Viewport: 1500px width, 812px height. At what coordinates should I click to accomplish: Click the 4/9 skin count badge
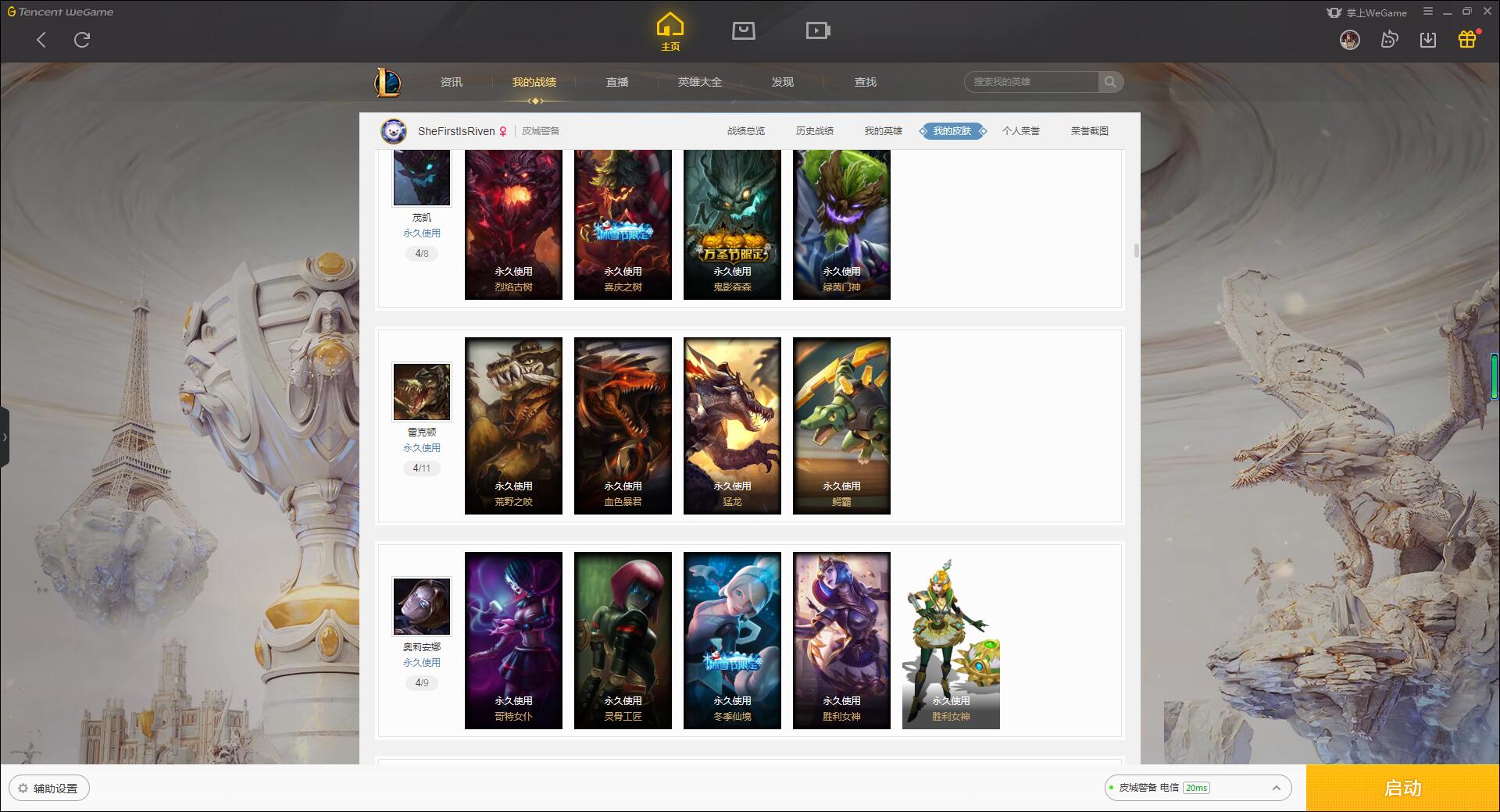422,683
